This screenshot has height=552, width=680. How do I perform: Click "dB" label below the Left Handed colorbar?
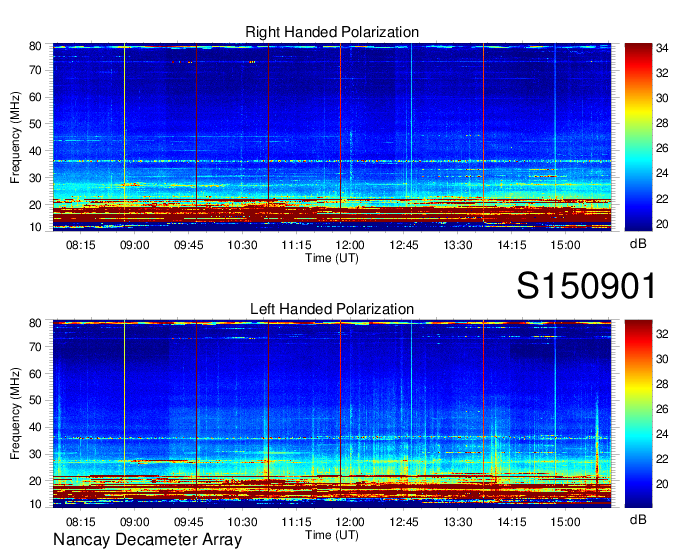tap(638, 519)
